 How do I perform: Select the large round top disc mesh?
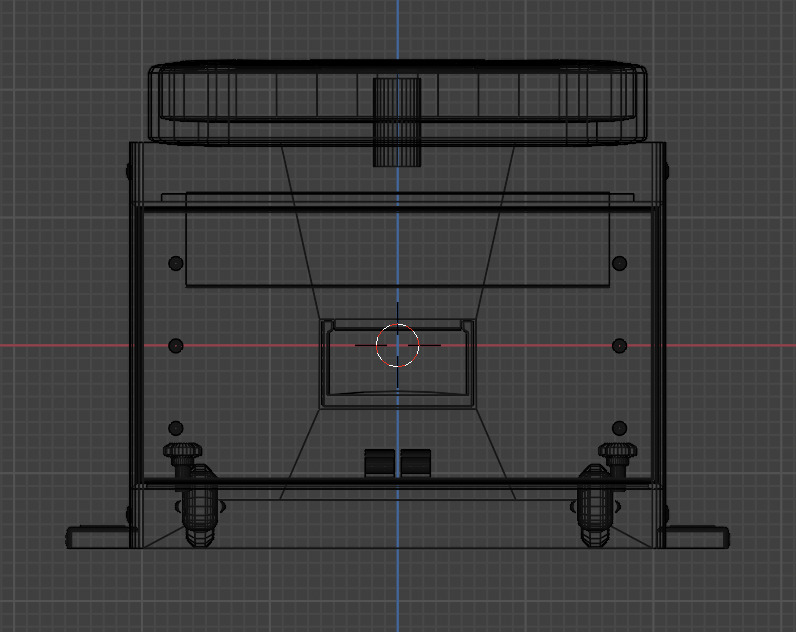click(x=397, y=103)
